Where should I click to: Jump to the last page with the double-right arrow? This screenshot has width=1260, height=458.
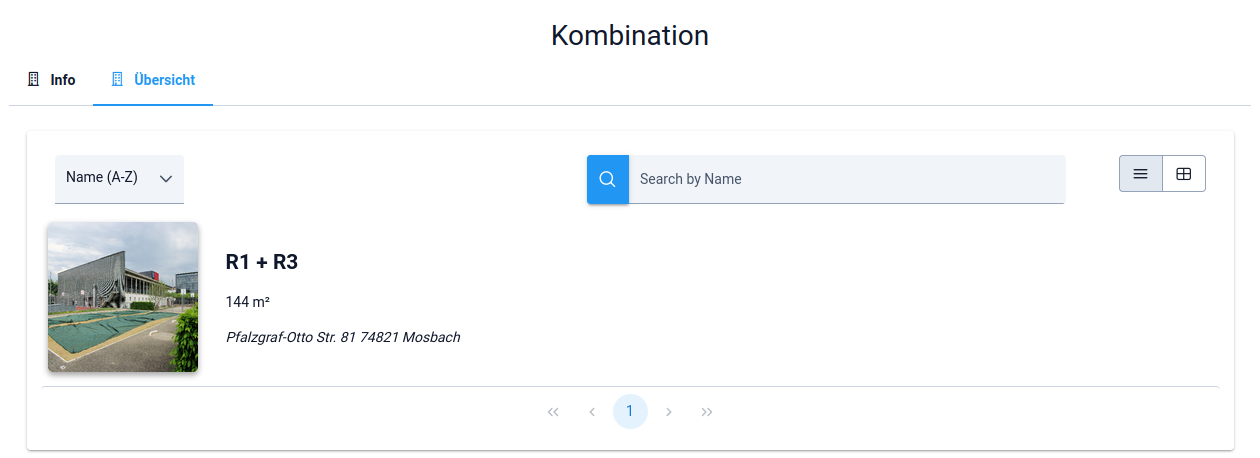(707, 412)
